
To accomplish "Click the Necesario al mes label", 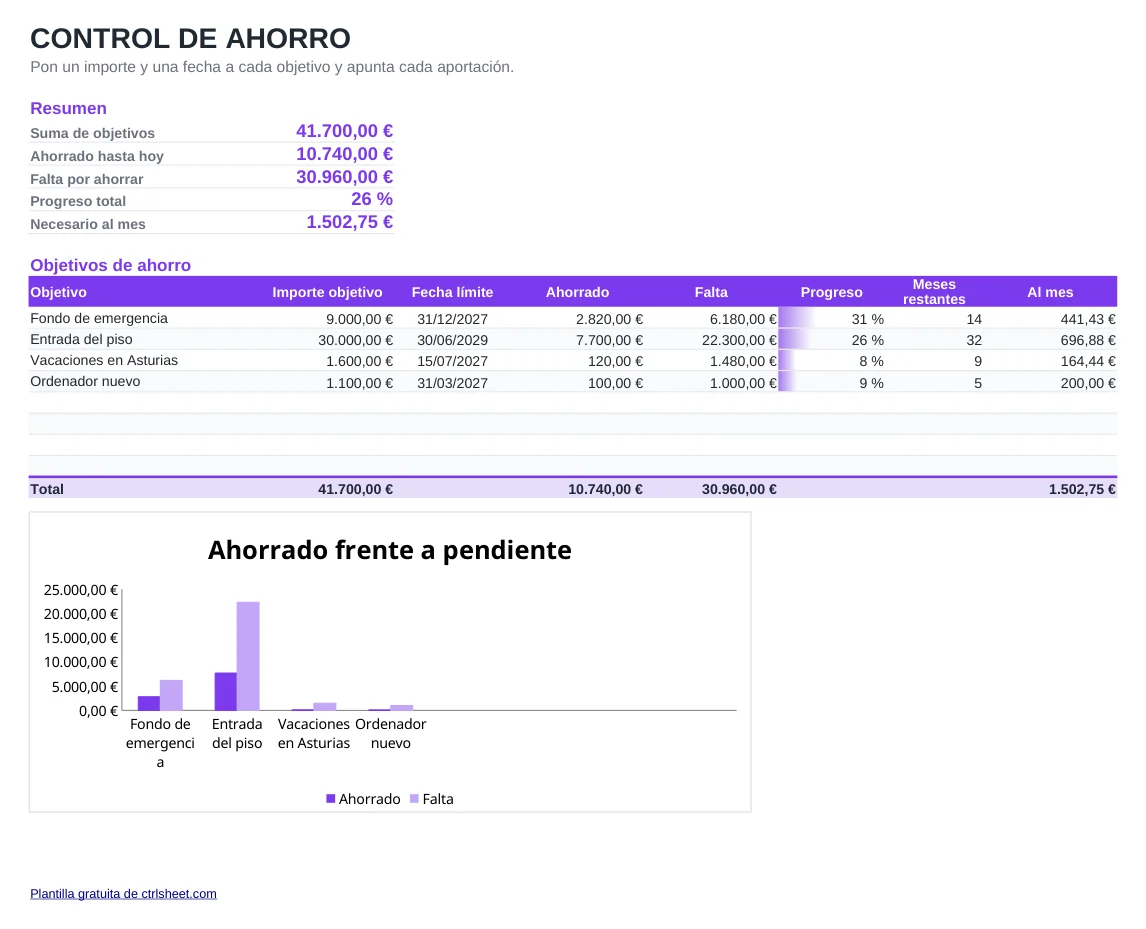I will coord(88,224).
